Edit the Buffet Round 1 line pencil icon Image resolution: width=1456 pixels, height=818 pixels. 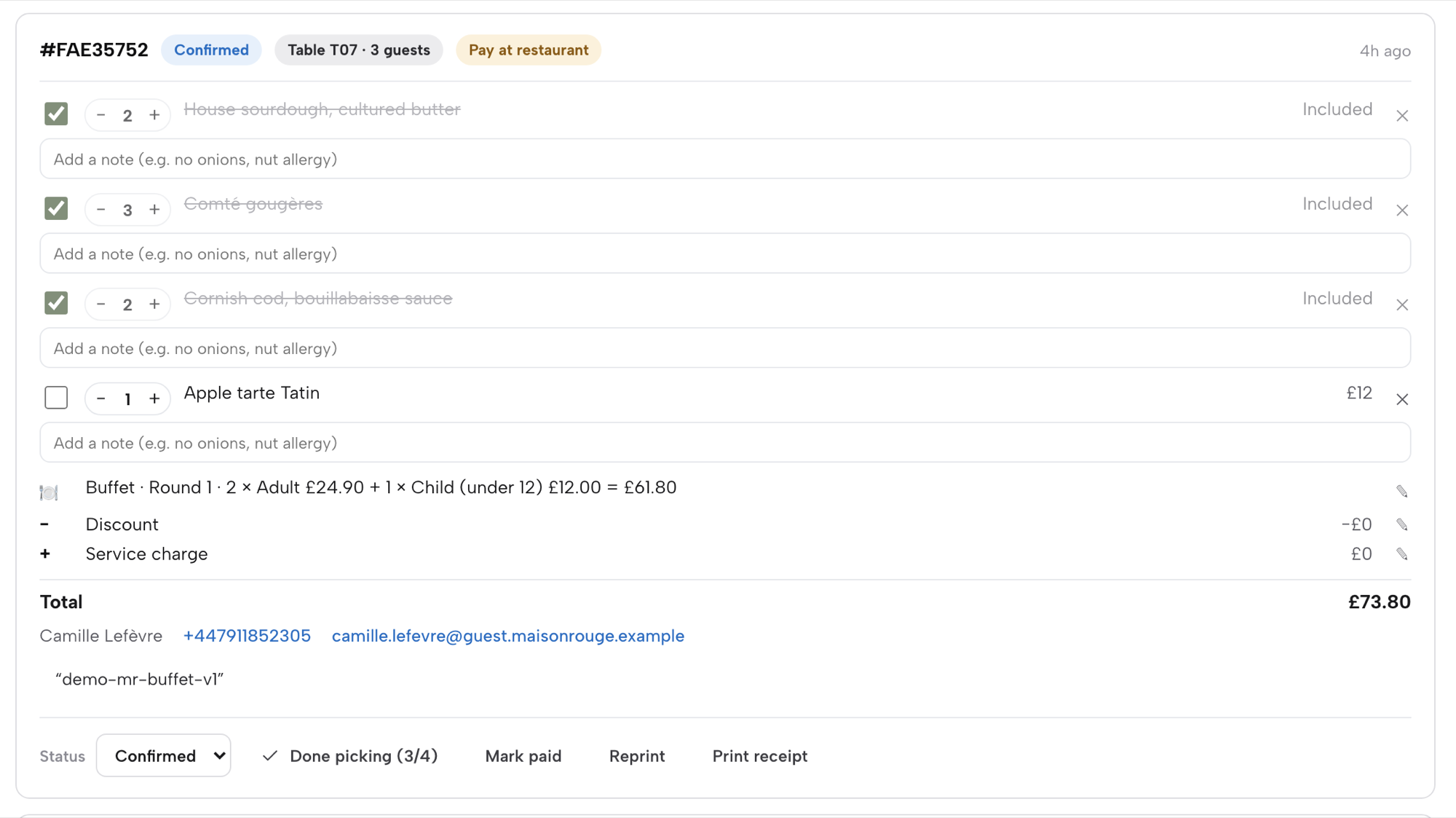pyautogui.click(x=1402, y=492)
